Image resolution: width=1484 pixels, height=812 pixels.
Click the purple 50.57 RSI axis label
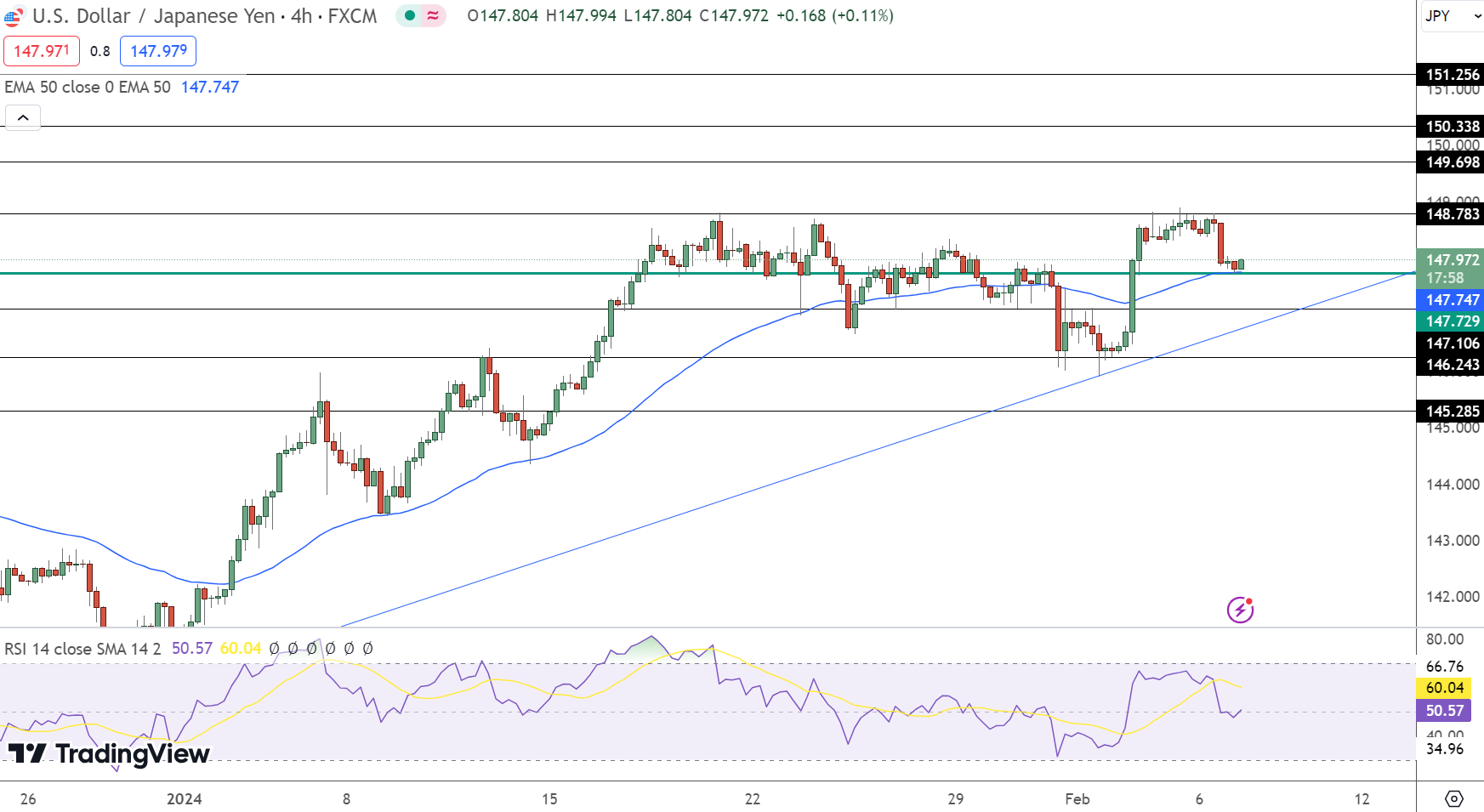pyautogui.click(x=1444, y=711)
